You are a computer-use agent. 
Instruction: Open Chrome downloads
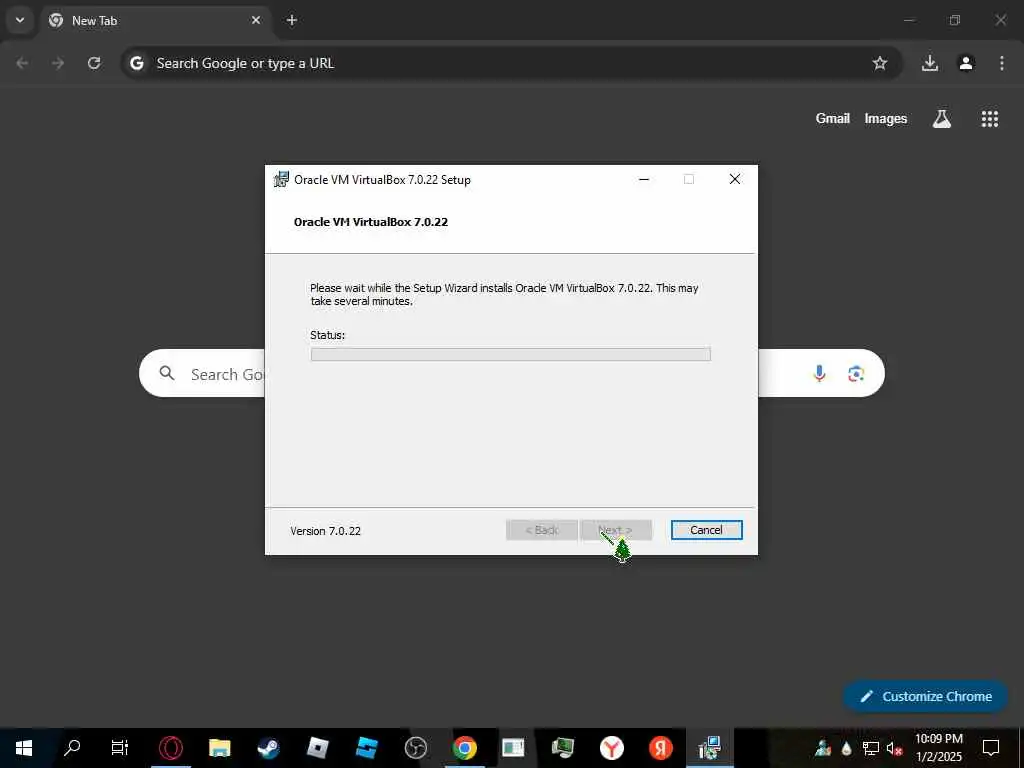point(930,63)
